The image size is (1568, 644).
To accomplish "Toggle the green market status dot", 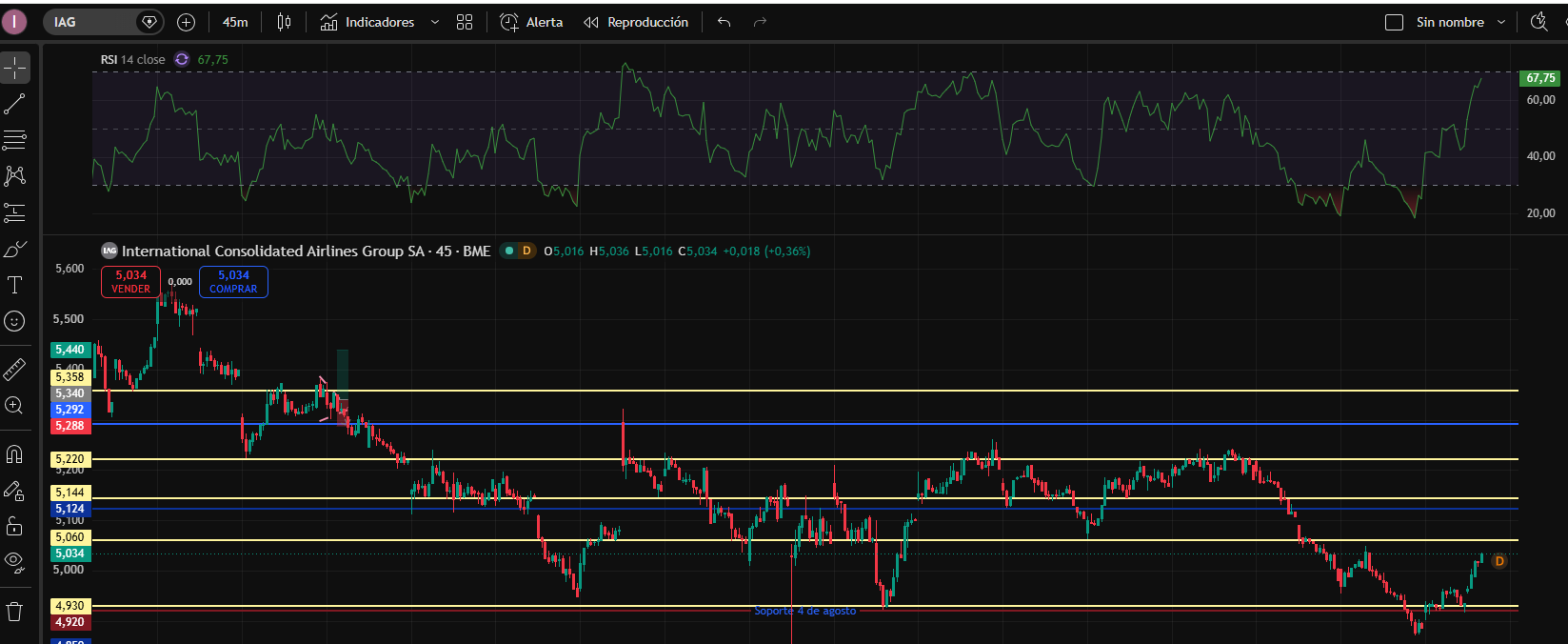I will tap(509, 251).
